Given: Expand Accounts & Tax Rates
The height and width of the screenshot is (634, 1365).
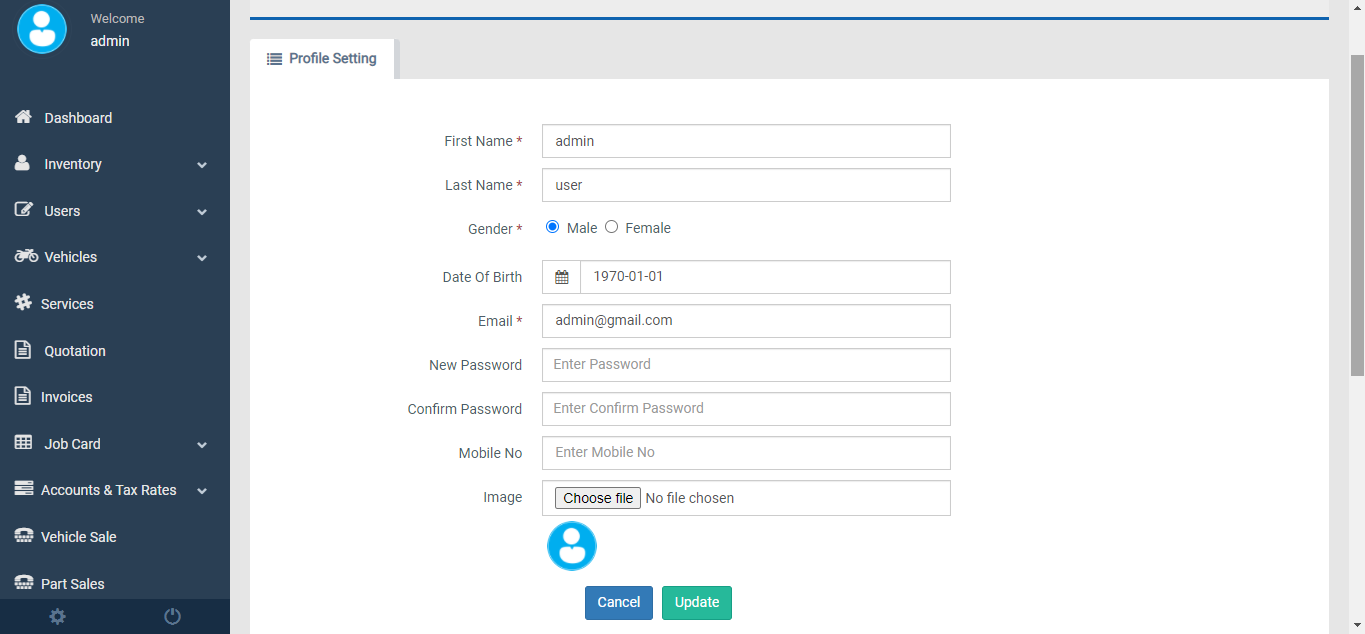Looking at the screenshot, I should [x=108, y=490].
